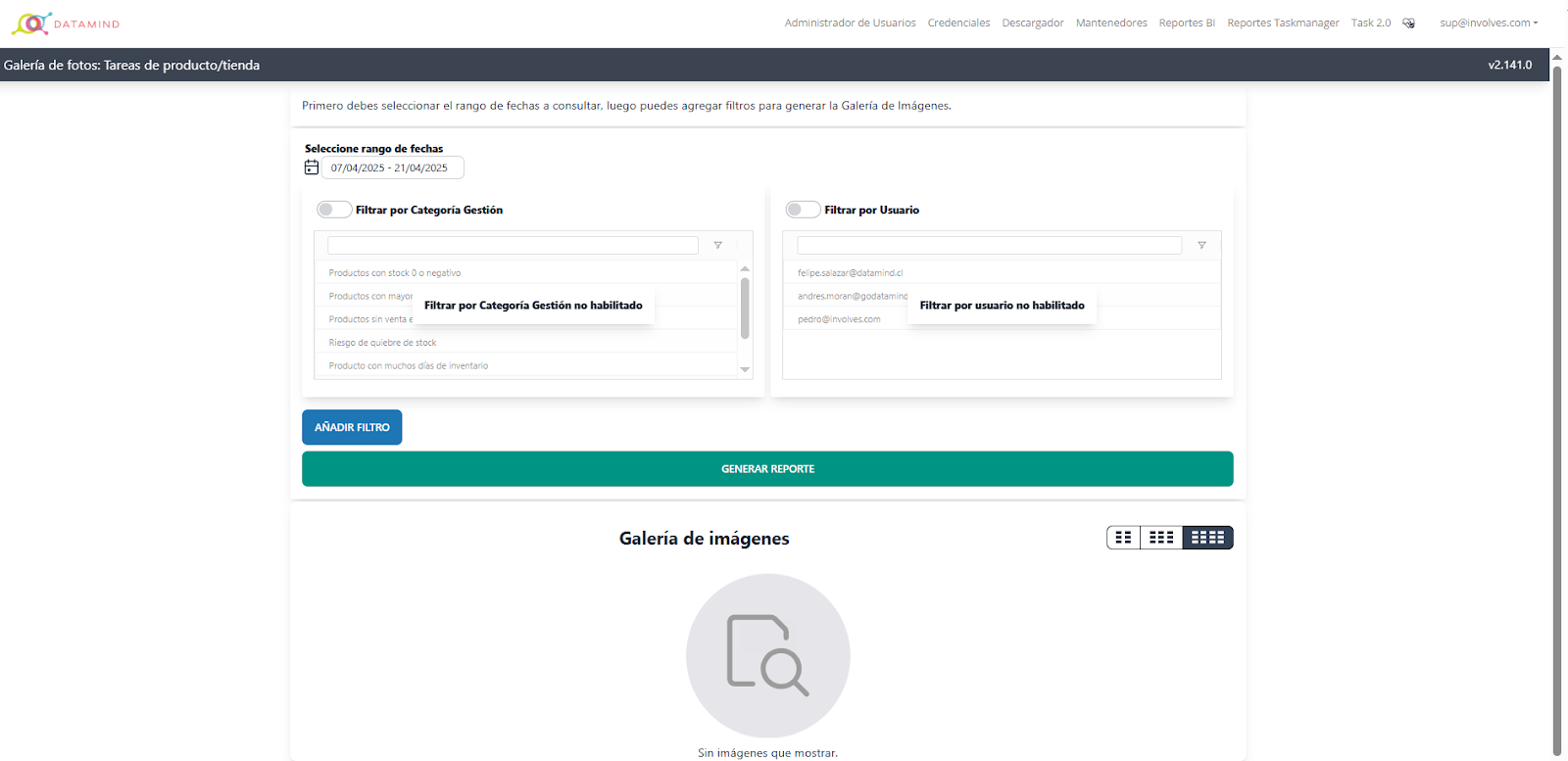Image resolution: width=1568 pixels, height=761 pixels.
Task: Open the Descargador menu item
Action: click(1032, 23)
